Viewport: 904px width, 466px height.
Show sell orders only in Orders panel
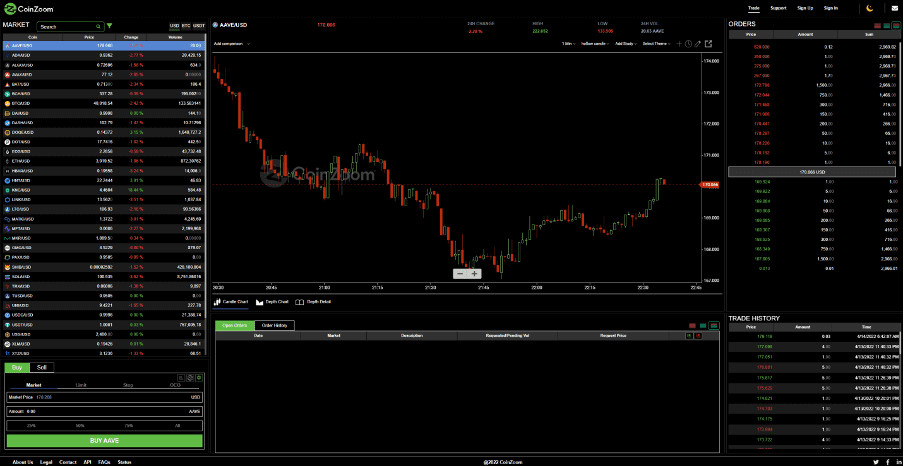tap(877, 26)
